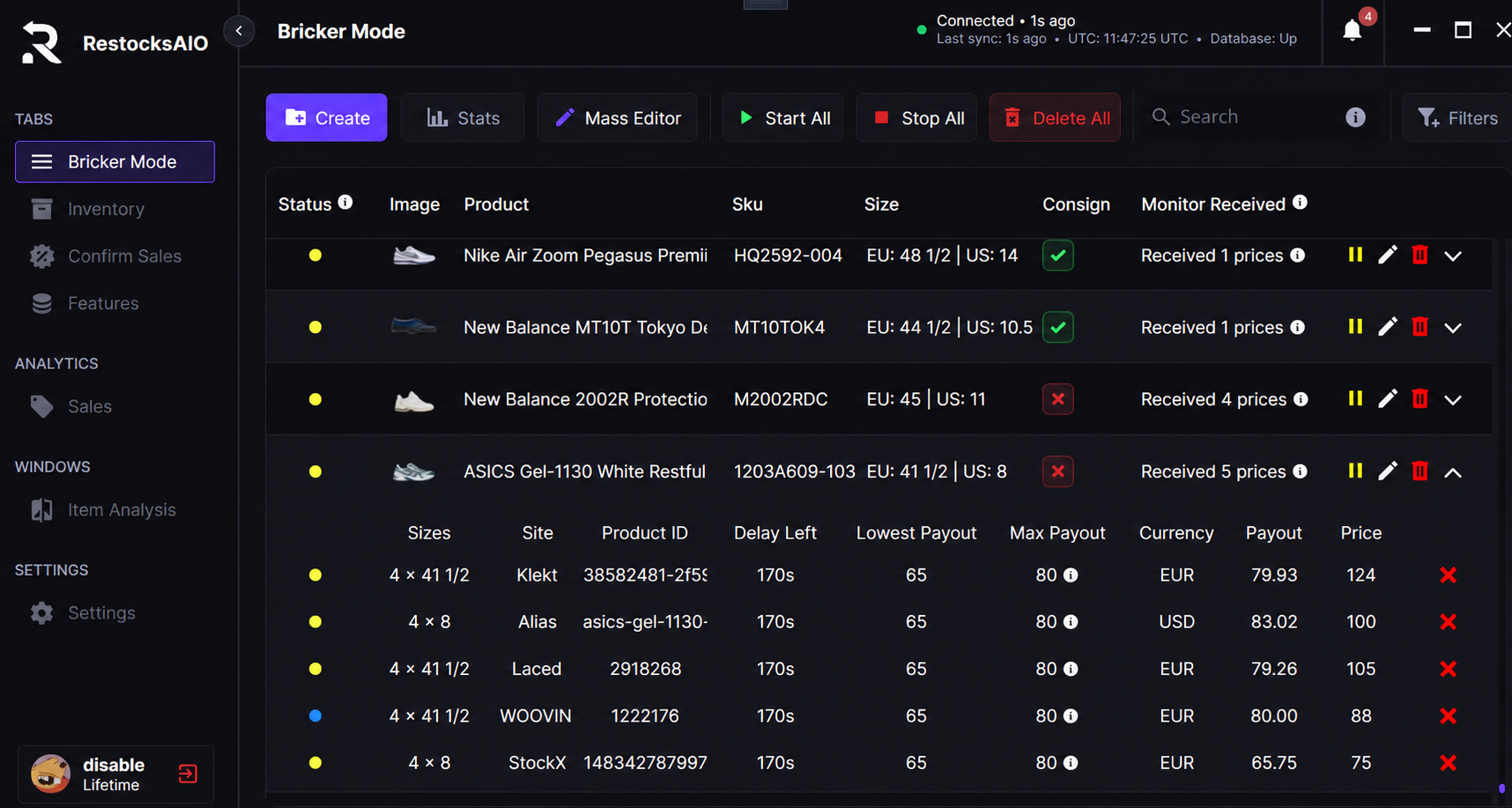Show Max Payout info on StockX row
Screen dimensions: 1512x808
point(1071,763)
